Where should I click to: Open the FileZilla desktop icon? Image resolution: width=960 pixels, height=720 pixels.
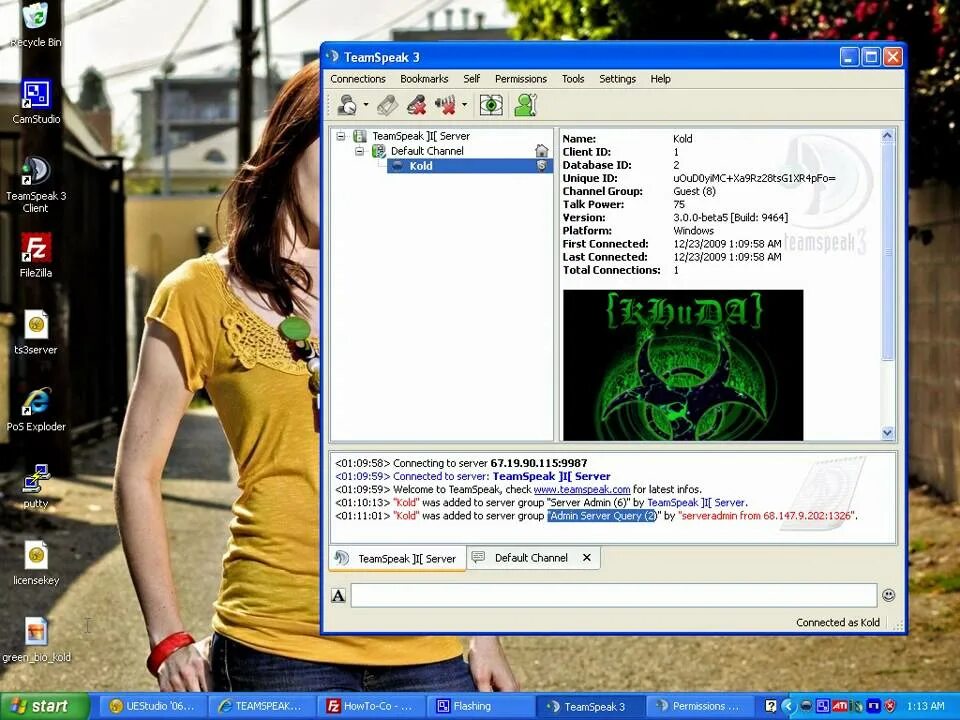point(36,255)
